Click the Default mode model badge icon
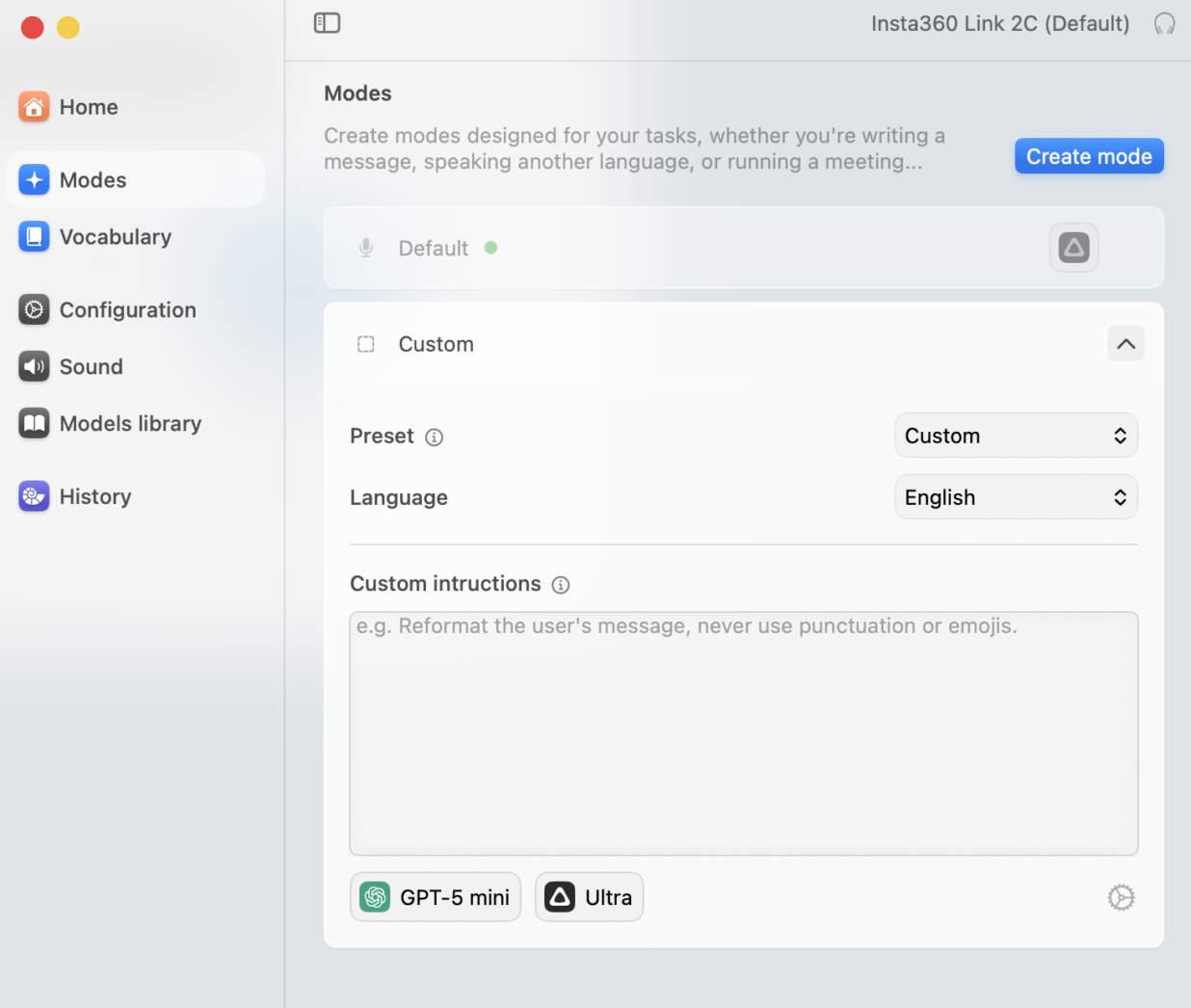Screen dimensions: 1191x1008 (x=1073, y=248)
